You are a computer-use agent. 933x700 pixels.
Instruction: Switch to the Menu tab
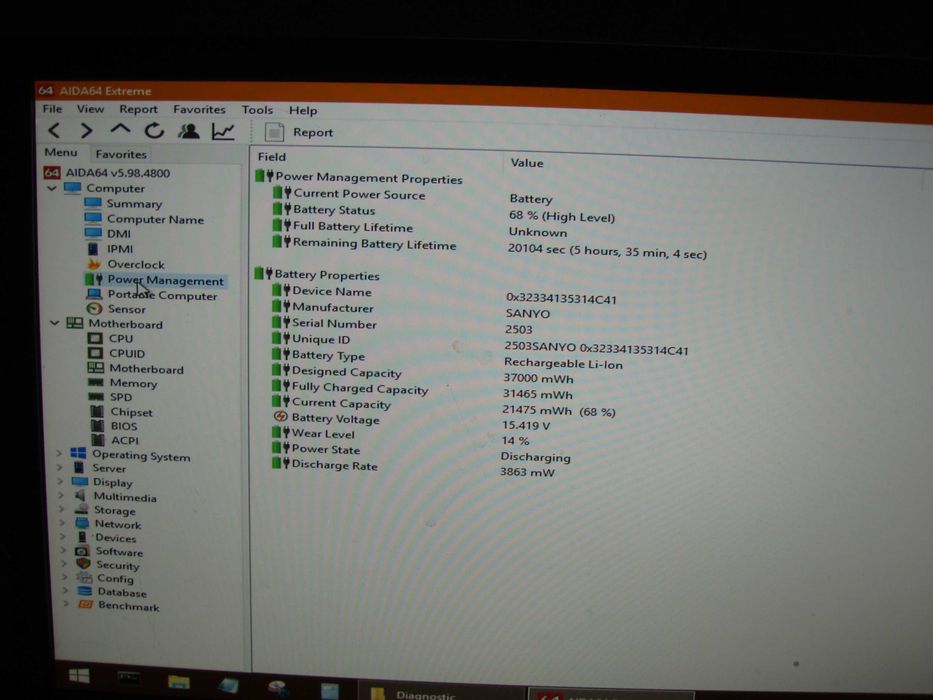[61, 152]
